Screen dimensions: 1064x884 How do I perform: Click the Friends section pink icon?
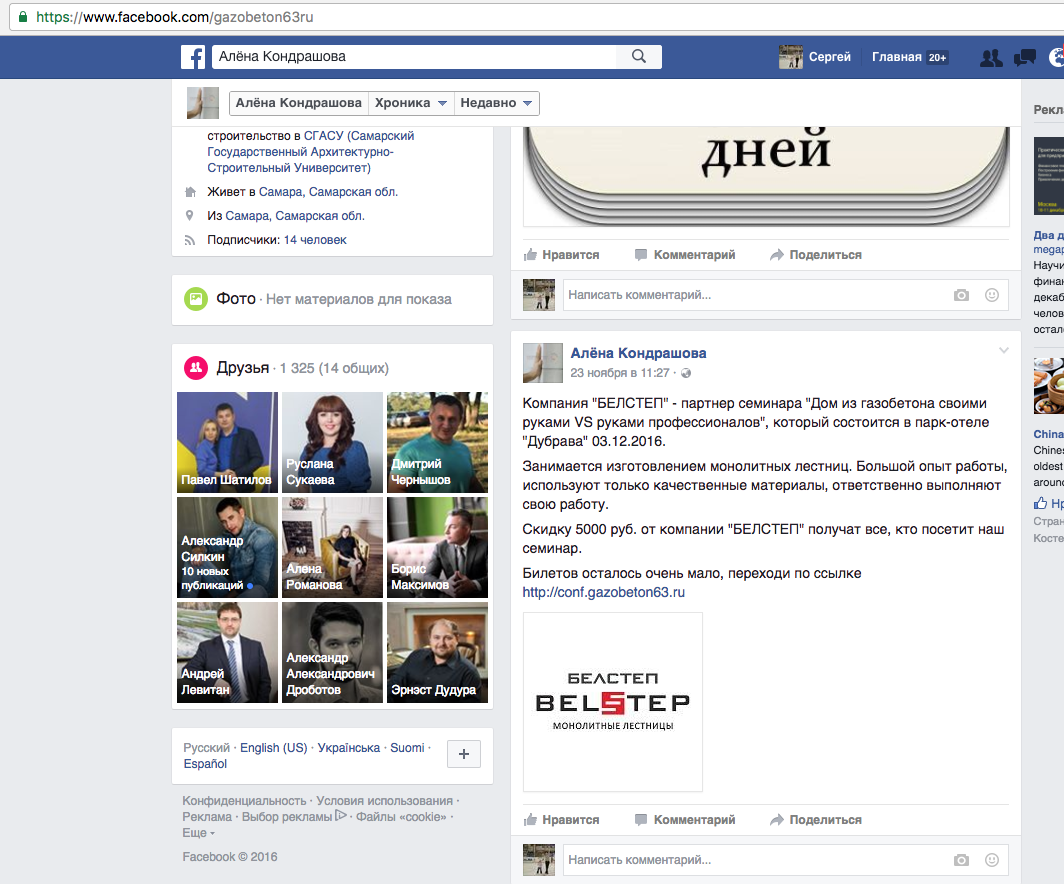point(196,368)
